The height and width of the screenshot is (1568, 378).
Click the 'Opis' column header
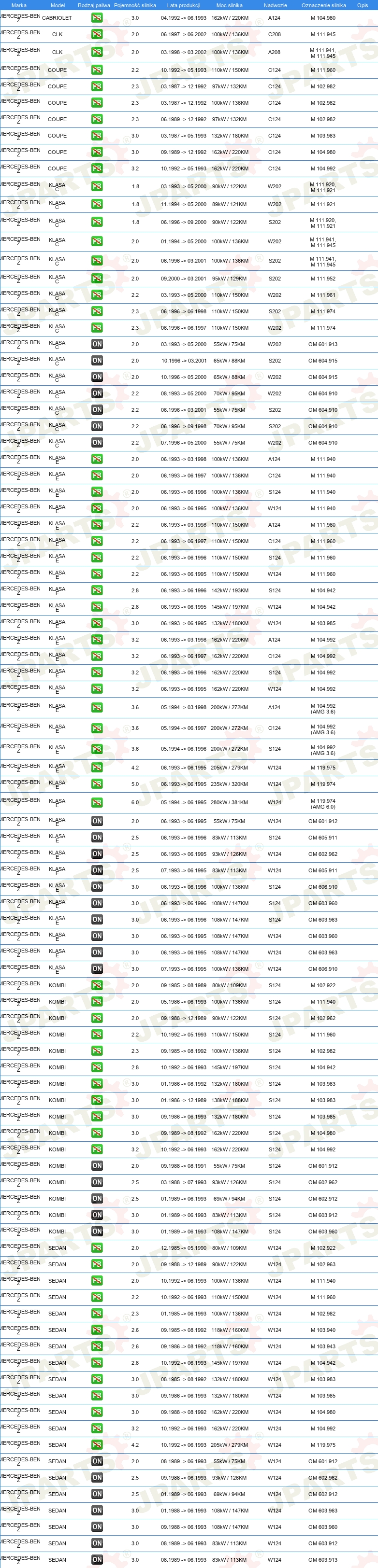363,5
